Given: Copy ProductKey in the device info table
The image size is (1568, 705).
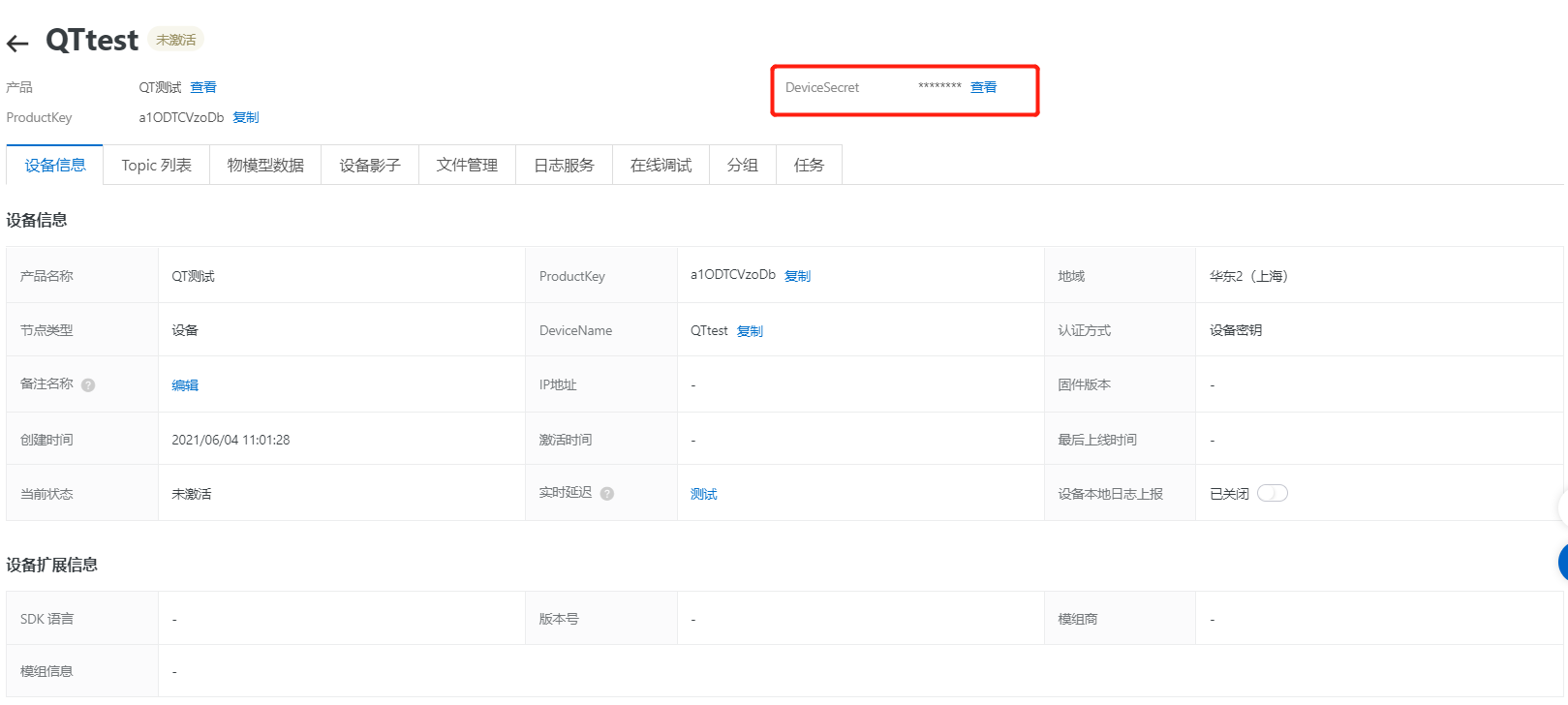Looking at the screenshot, I should (797, 276).
